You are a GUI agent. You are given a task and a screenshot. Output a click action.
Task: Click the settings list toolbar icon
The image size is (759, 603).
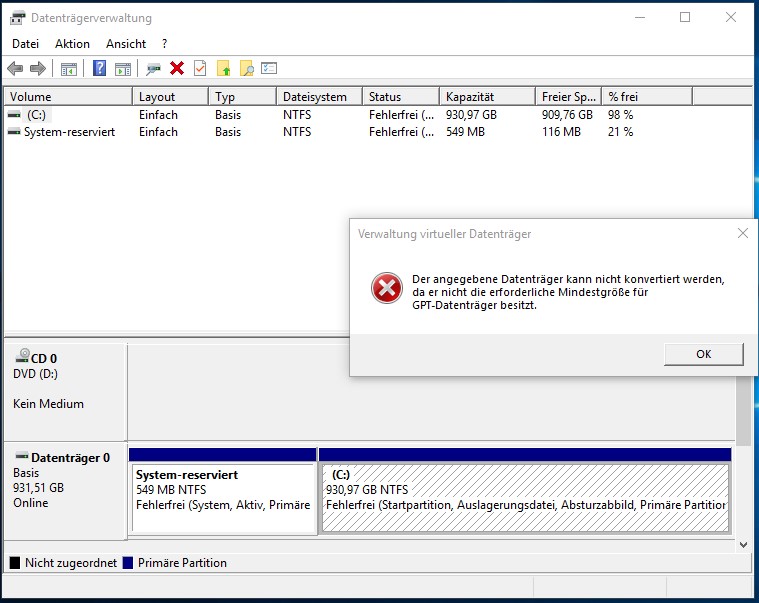[269, 68]
